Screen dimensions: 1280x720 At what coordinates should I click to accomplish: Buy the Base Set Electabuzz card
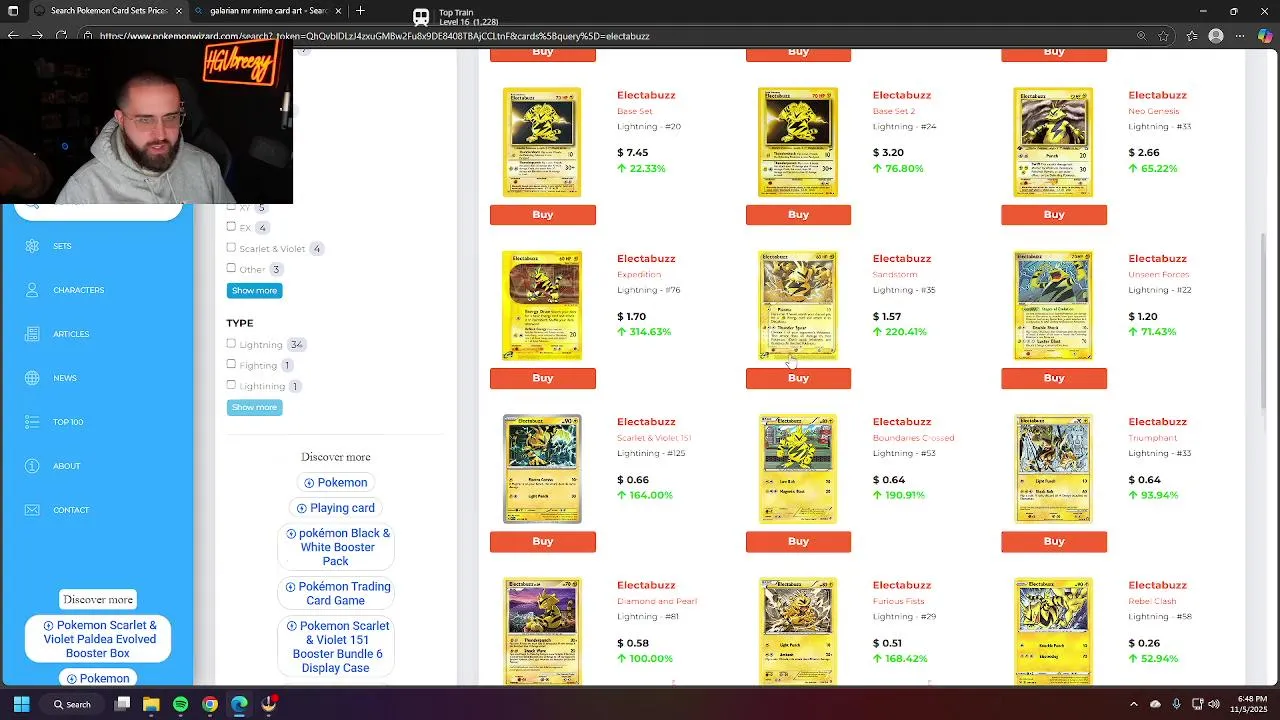[x=543, y=215]
